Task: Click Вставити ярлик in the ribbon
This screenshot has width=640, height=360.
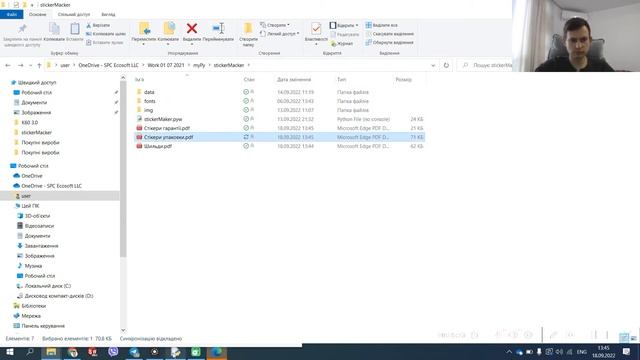Action: click(x=104, y=42)
